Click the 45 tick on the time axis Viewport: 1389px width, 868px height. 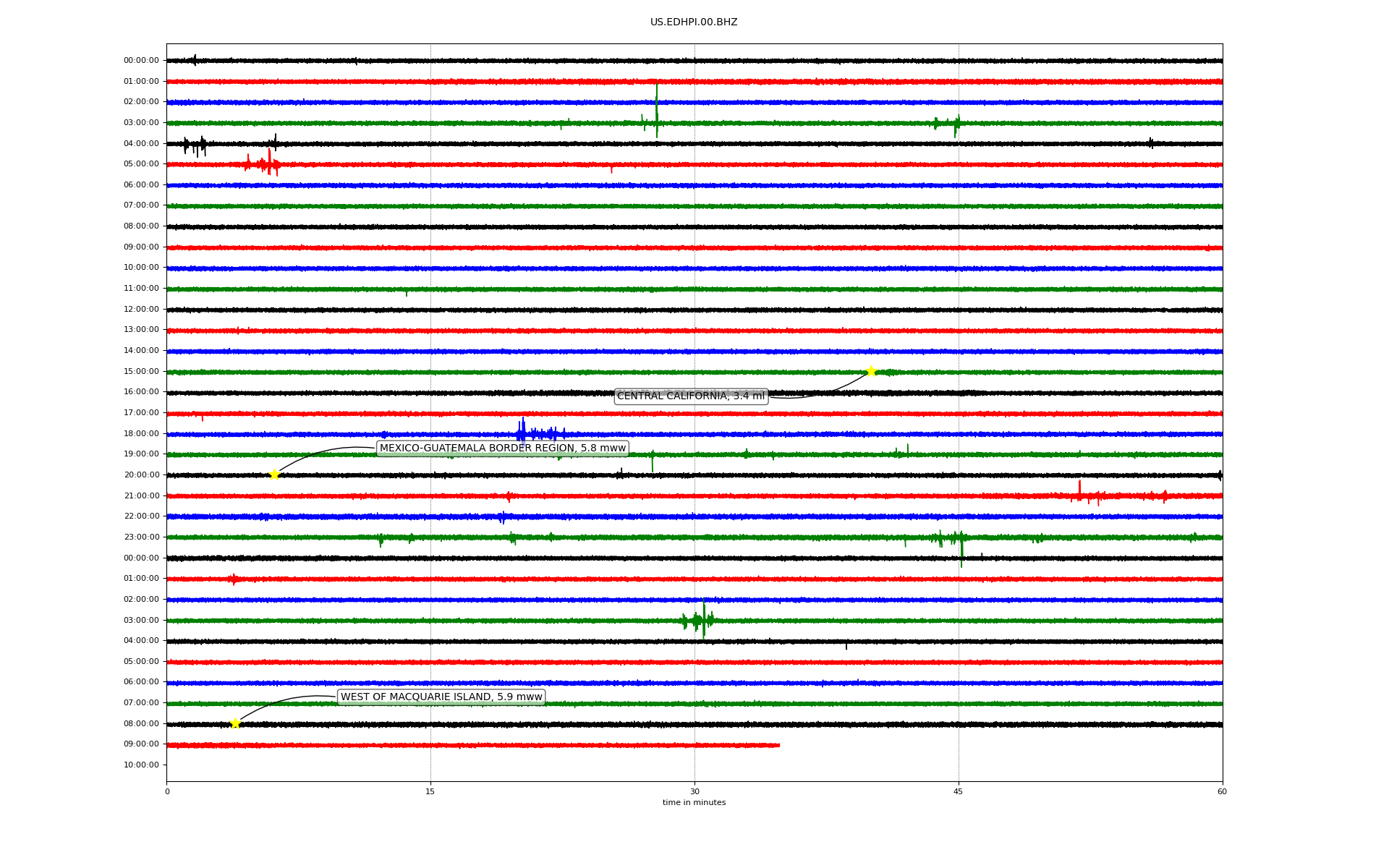959,791
